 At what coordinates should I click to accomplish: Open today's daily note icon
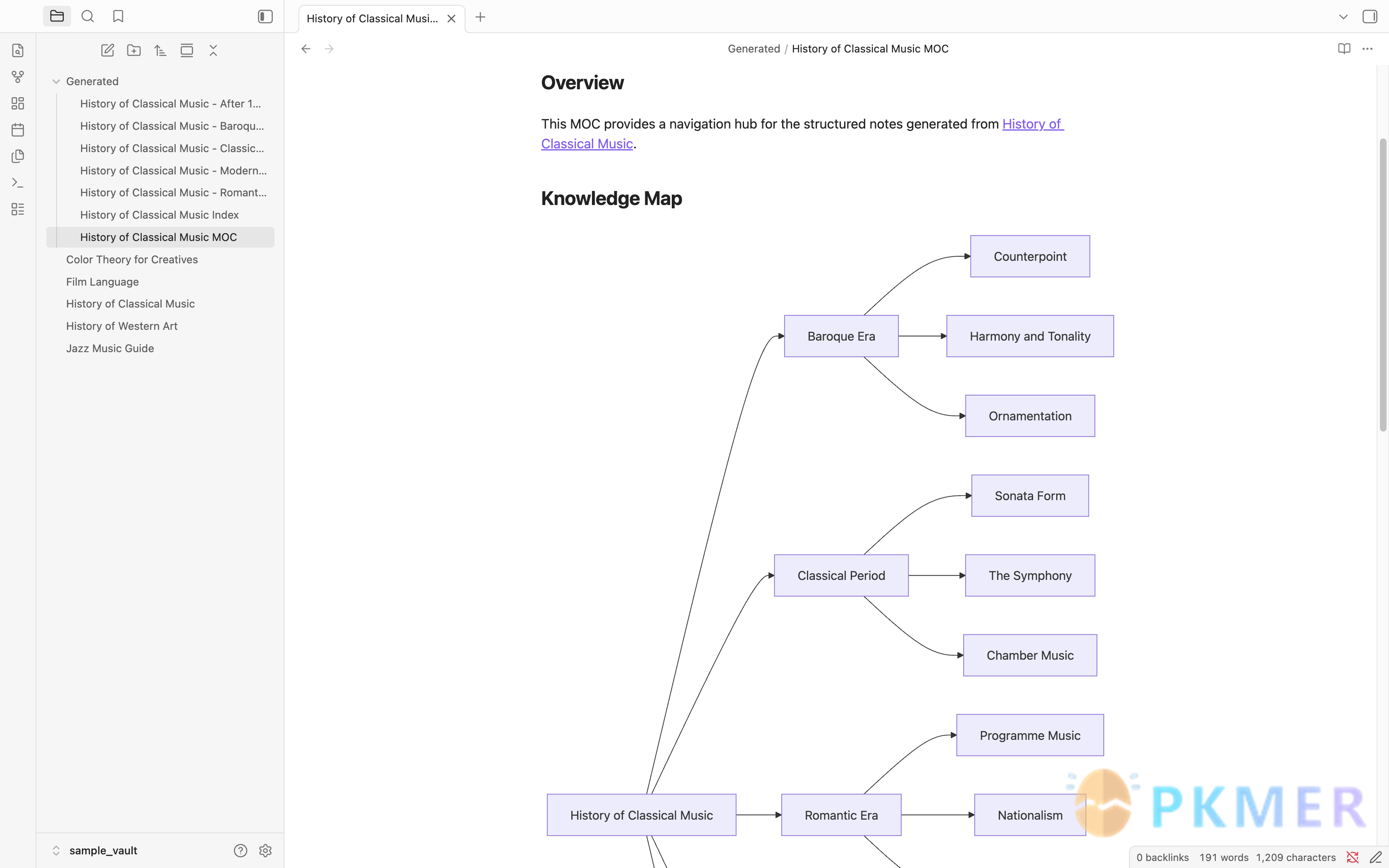coord(18,130)
